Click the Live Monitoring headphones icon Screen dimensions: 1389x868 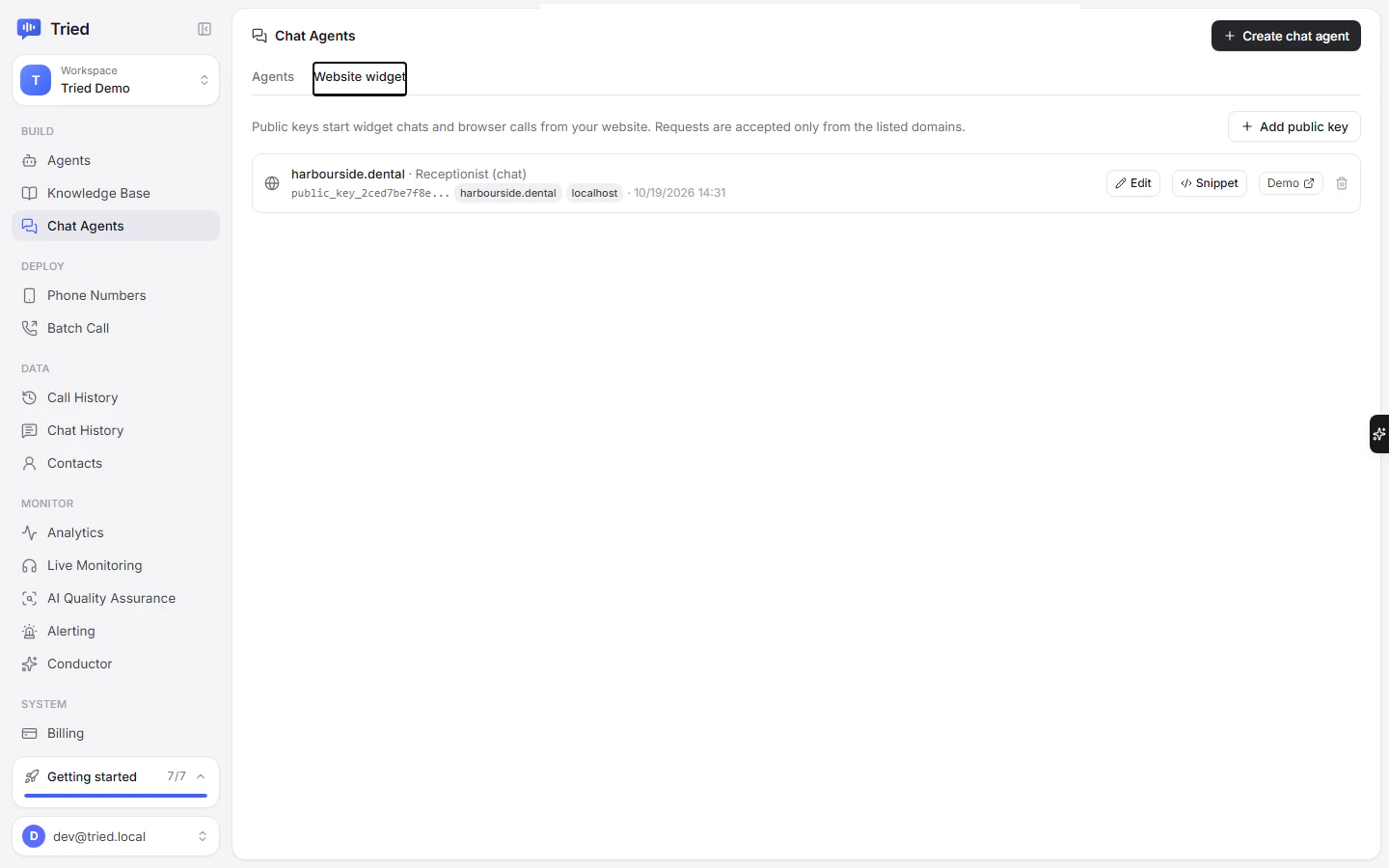tap(30, 566)
